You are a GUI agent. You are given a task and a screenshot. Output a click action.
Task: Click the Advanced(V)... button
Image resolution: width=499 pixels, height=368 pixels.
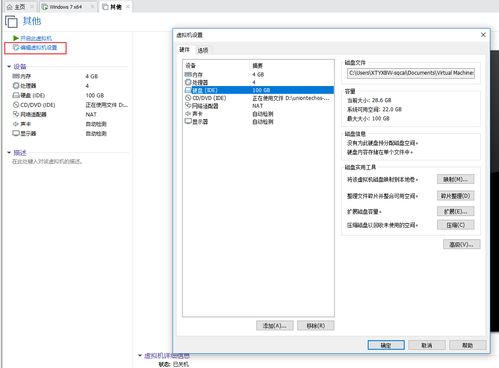click(462, 244)
